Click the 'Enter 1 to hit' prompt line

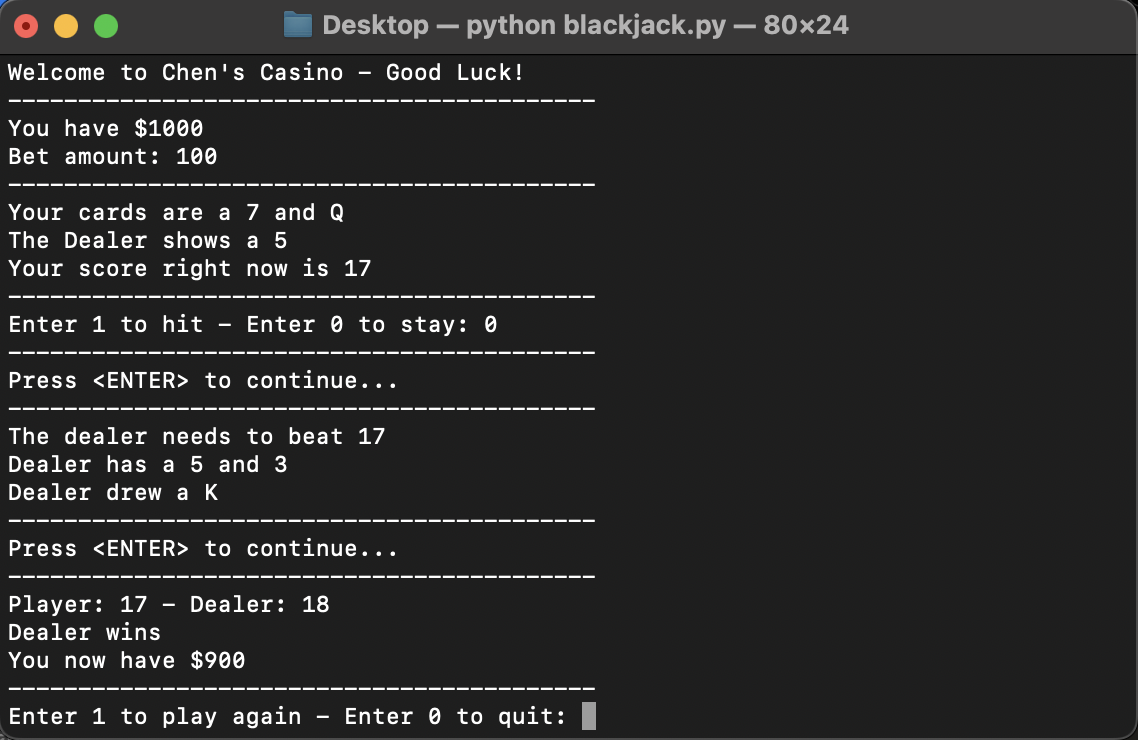click(252, 325)
